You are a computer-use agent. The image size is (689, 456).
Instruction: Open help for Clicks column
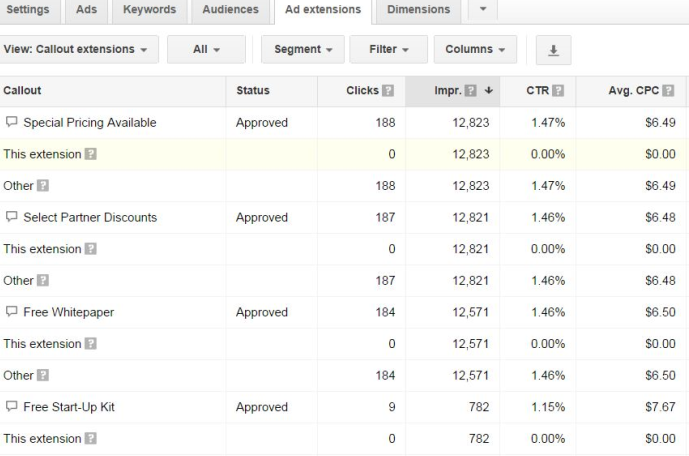click(x=388, y=90)
